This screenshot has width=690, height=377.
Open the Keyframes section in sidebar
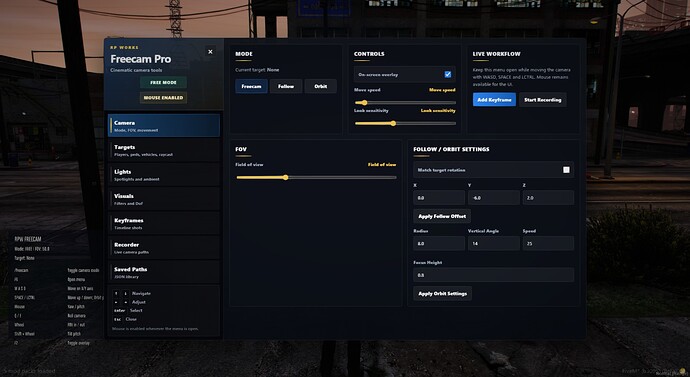(164, 223)
